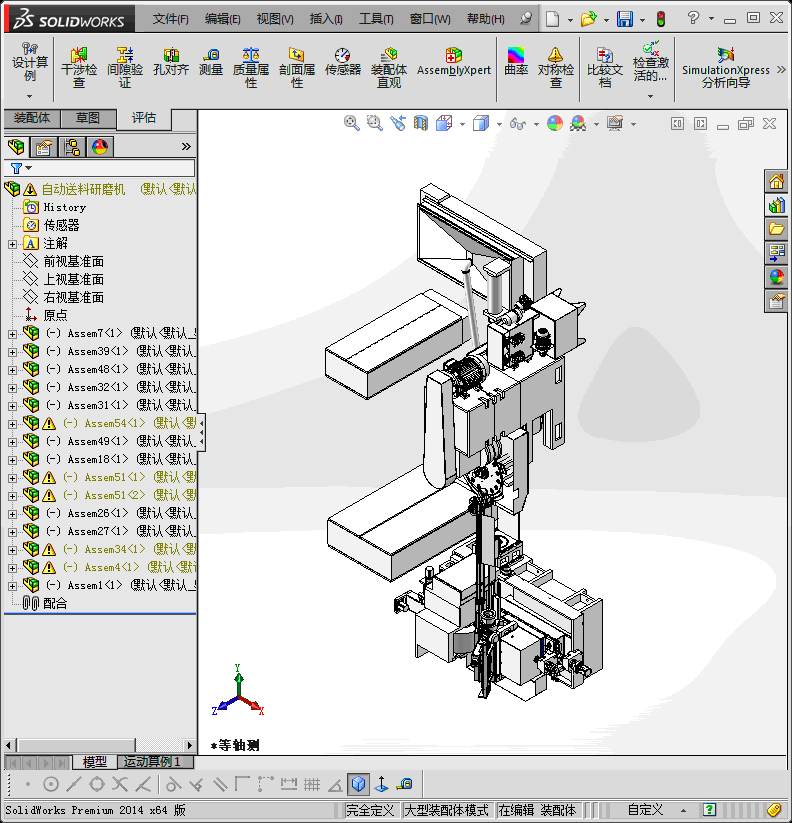Open the 工具(T) menu
The image size is (792, 823).
click(376, 19)
